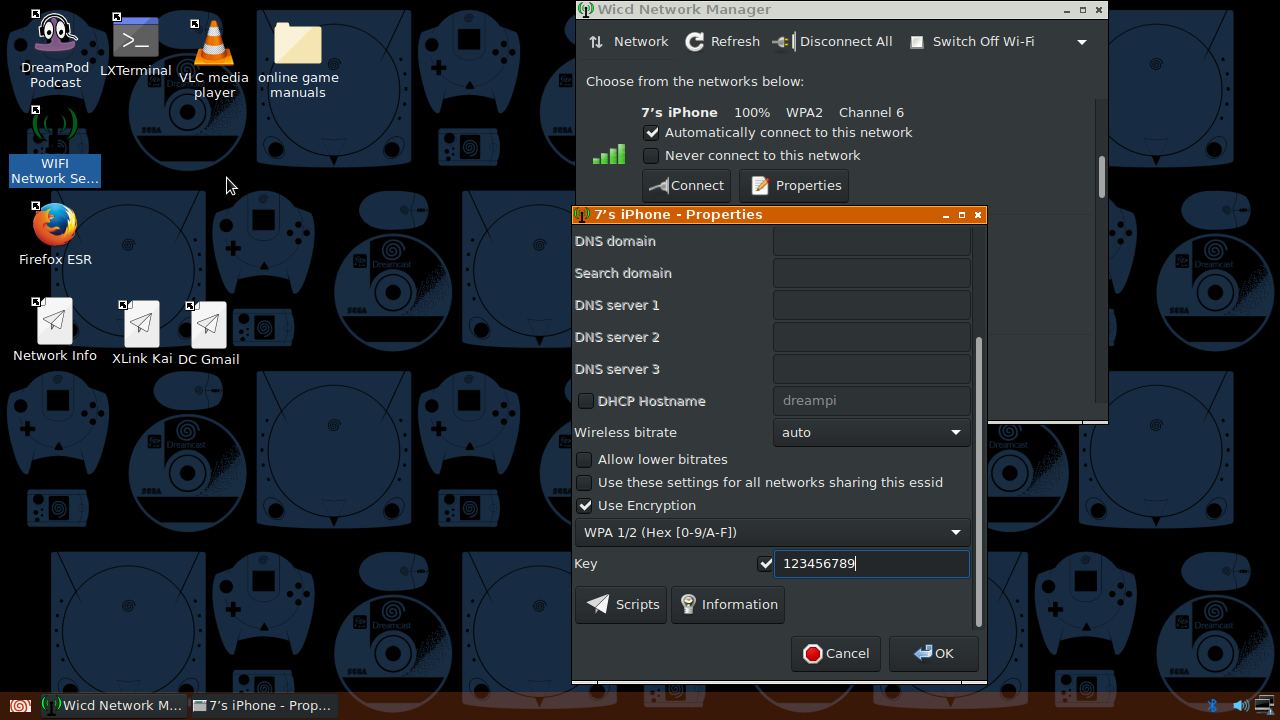Viewport: 1280px width, 720px height.
Task: Click the WPA2 label in the network row
Action: [x=804, y=113]
